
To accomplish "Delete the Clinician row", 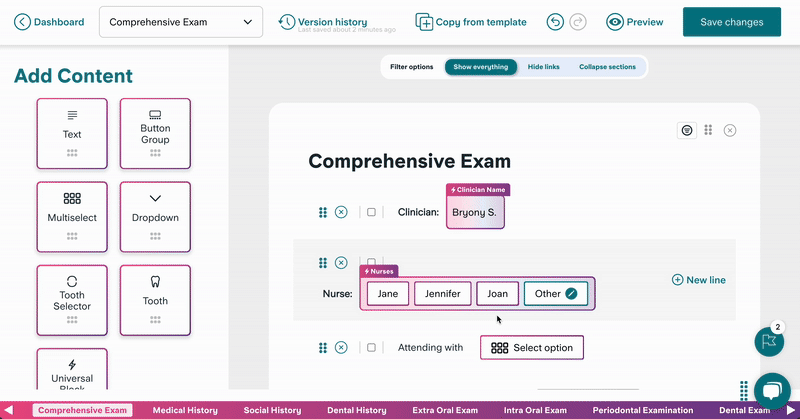I will coord(341,212).
